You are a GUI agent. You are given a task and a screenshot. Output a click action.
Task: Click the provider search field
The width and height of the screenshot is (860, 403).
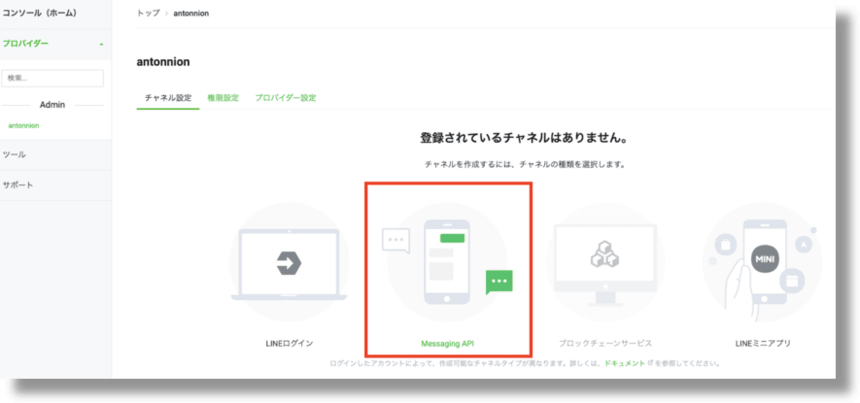click(53, 78)
